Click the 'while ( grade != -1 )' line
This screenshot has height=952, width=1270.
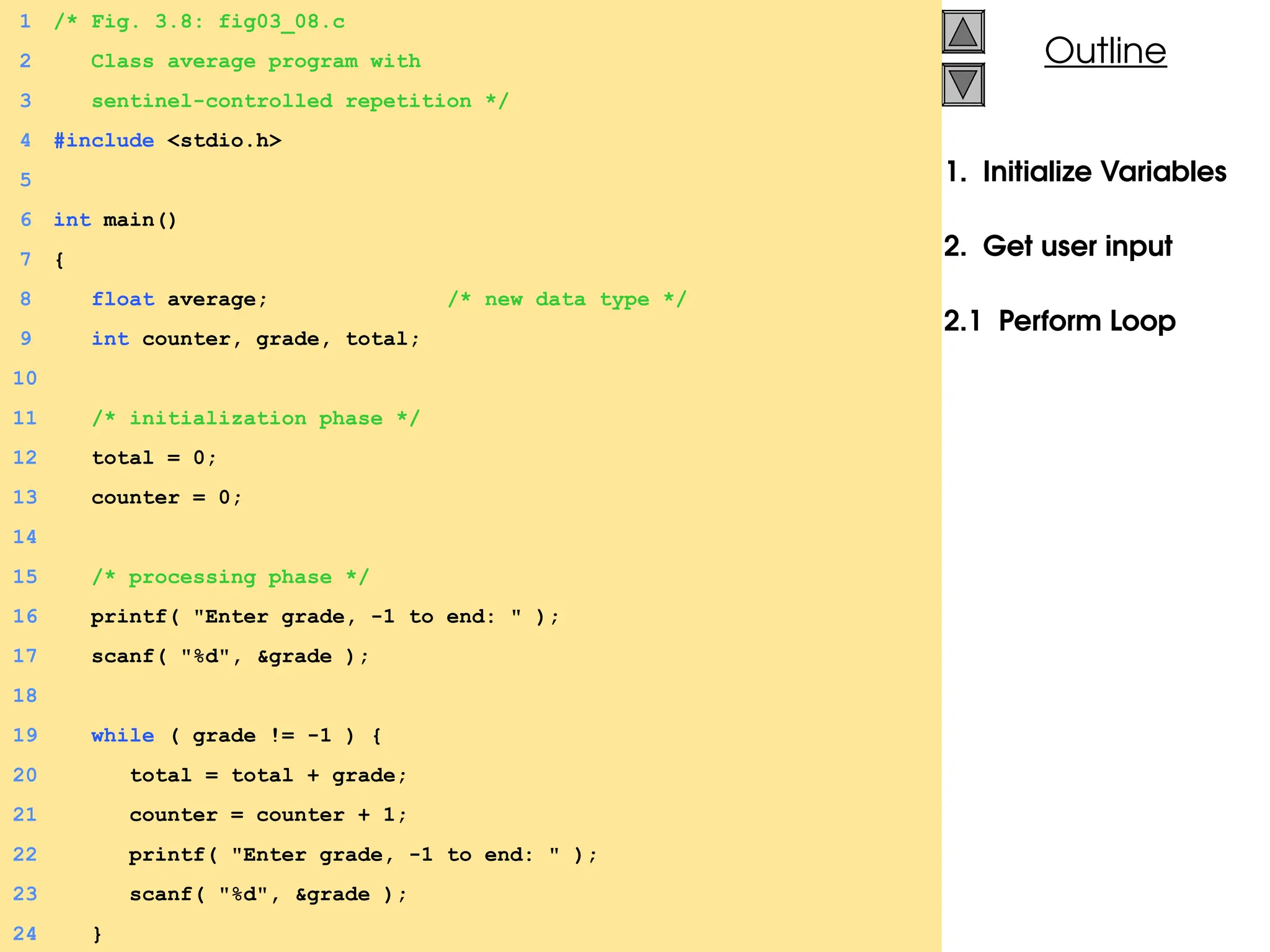point(237,736)
